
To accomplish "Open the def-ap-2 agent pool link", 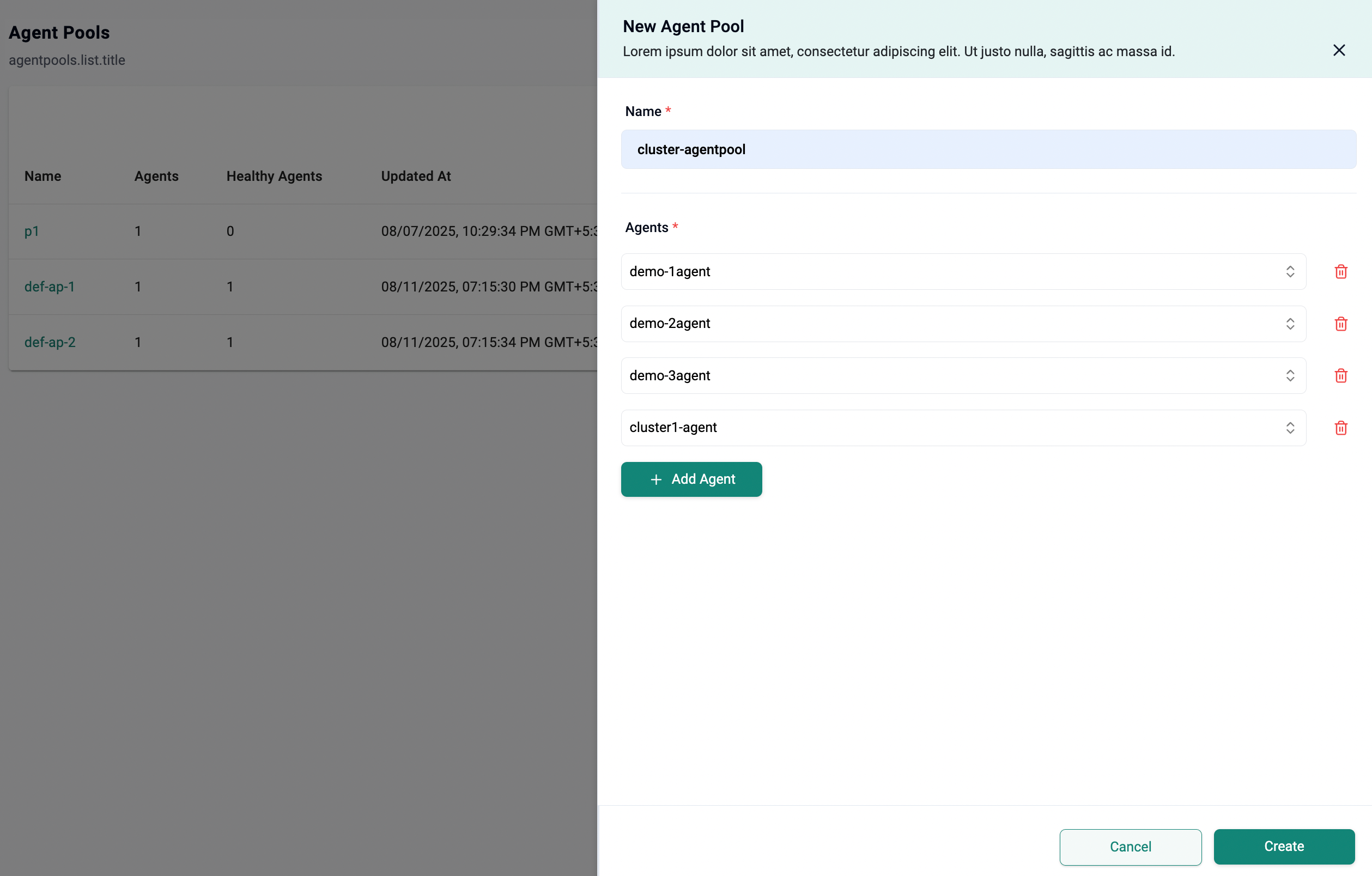I will pyautogui.click(x=50, y=342).
